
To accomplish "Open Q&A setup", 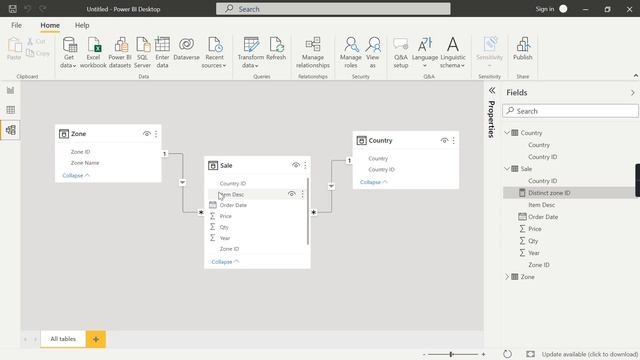I will [401, 53].
